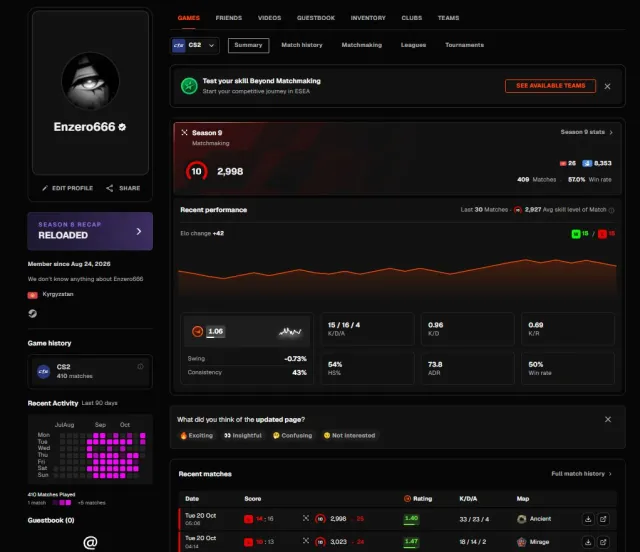The height and width of the screenshot is (552, 640).
Task: Choose Not interested feedback option
Action: [349, 436]
